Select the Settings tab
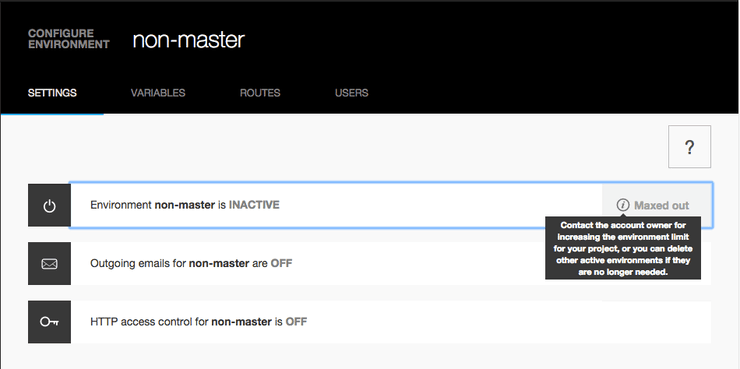 [x=52, y=93]
